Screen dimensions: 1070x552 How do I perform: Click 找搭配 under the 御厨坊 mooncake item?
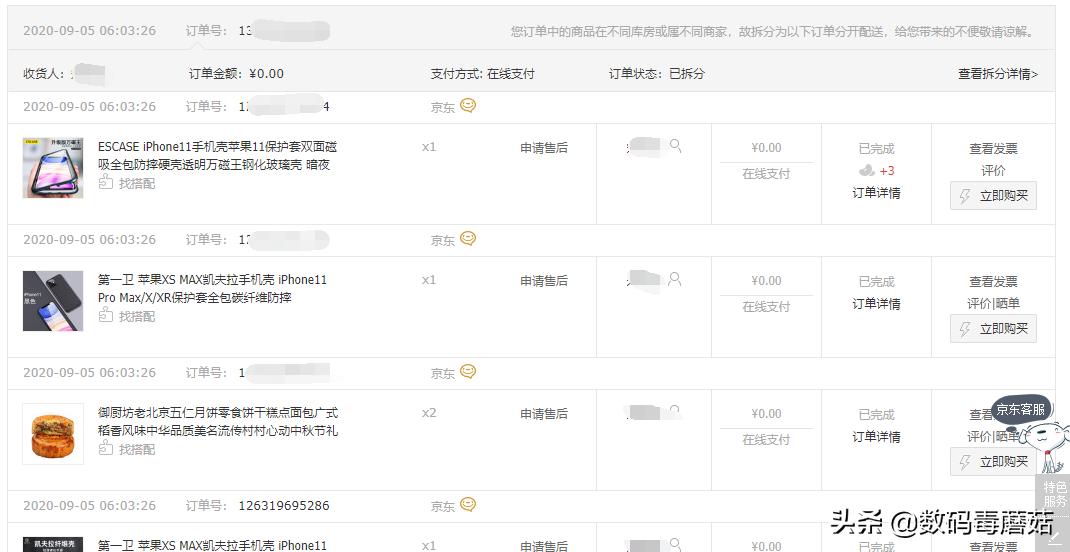127,449
